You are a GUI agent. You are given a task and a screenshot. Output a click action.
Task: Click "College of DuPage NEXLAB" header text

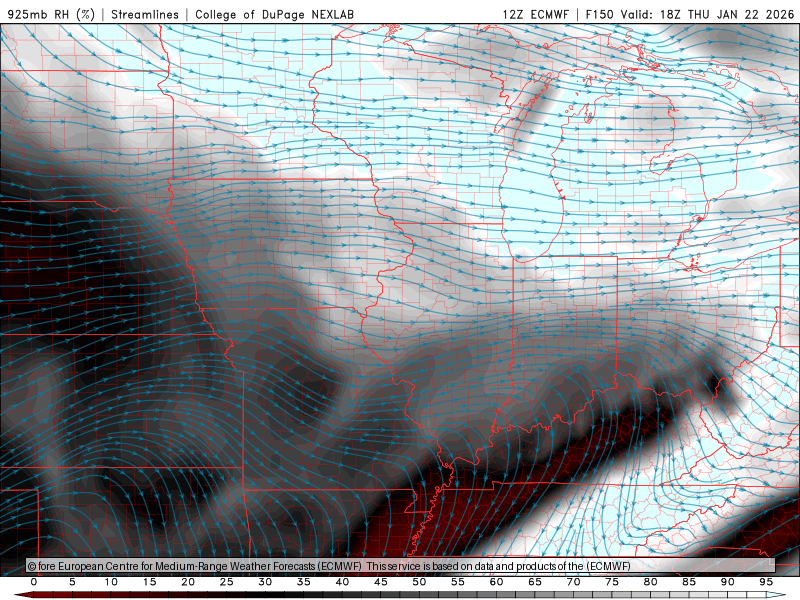(x=274, y=14)
